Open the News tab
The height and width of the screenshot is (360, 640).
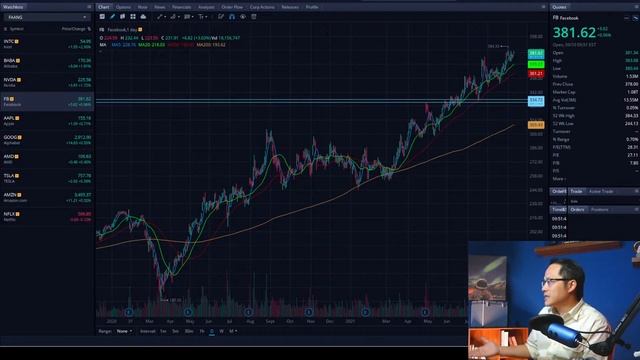[x=160, y=7]
